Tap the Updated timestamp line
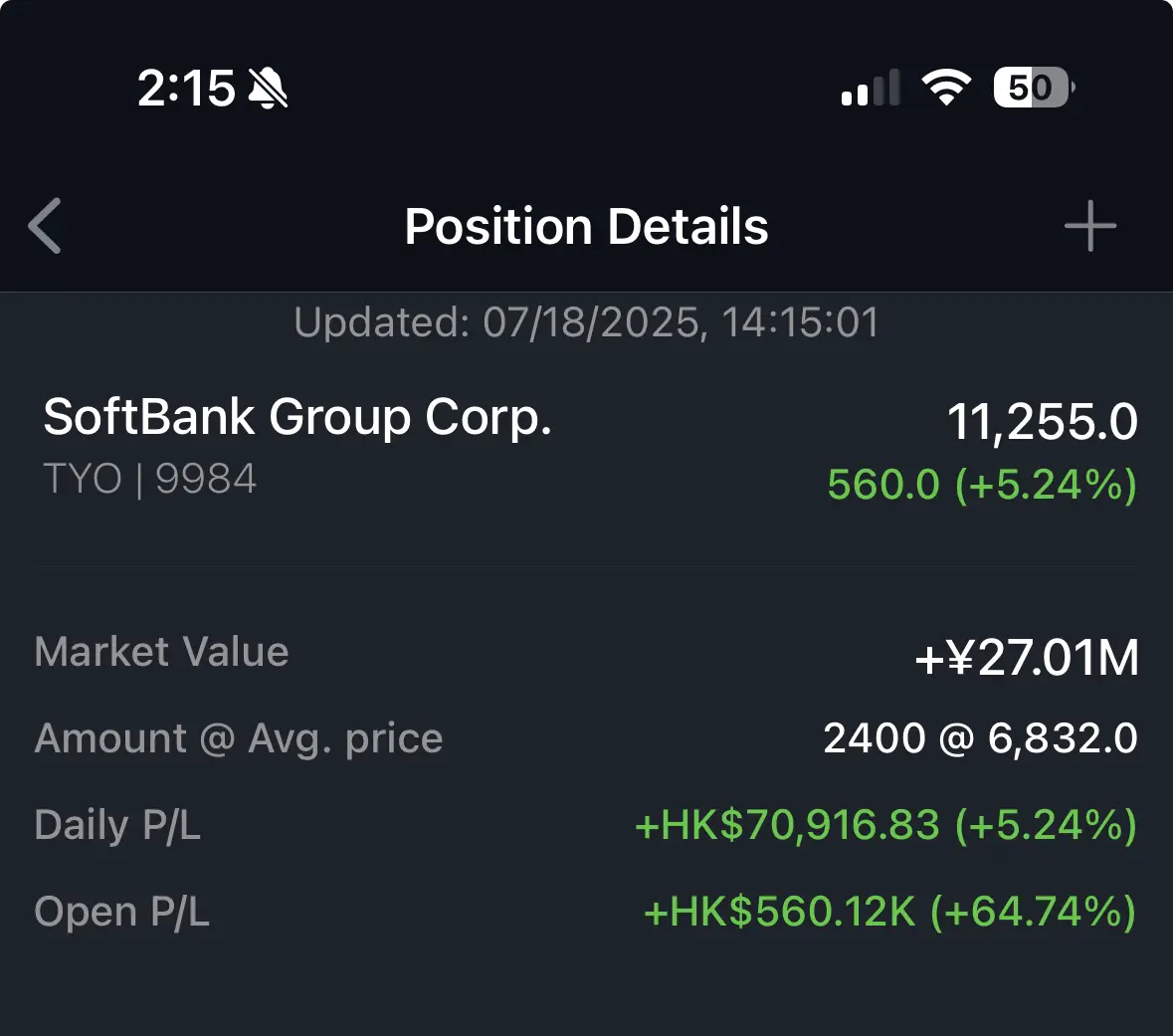The width and height of the screenshot is (1173, 1036). pyautogui.click(x=587, y=322)
